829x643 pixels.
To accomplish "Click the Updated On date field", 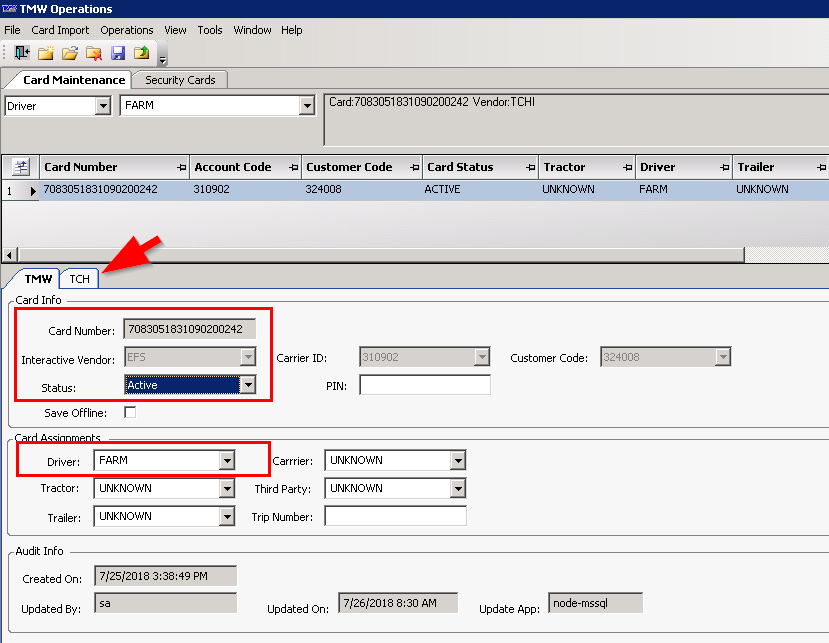I will click(398, 603).
